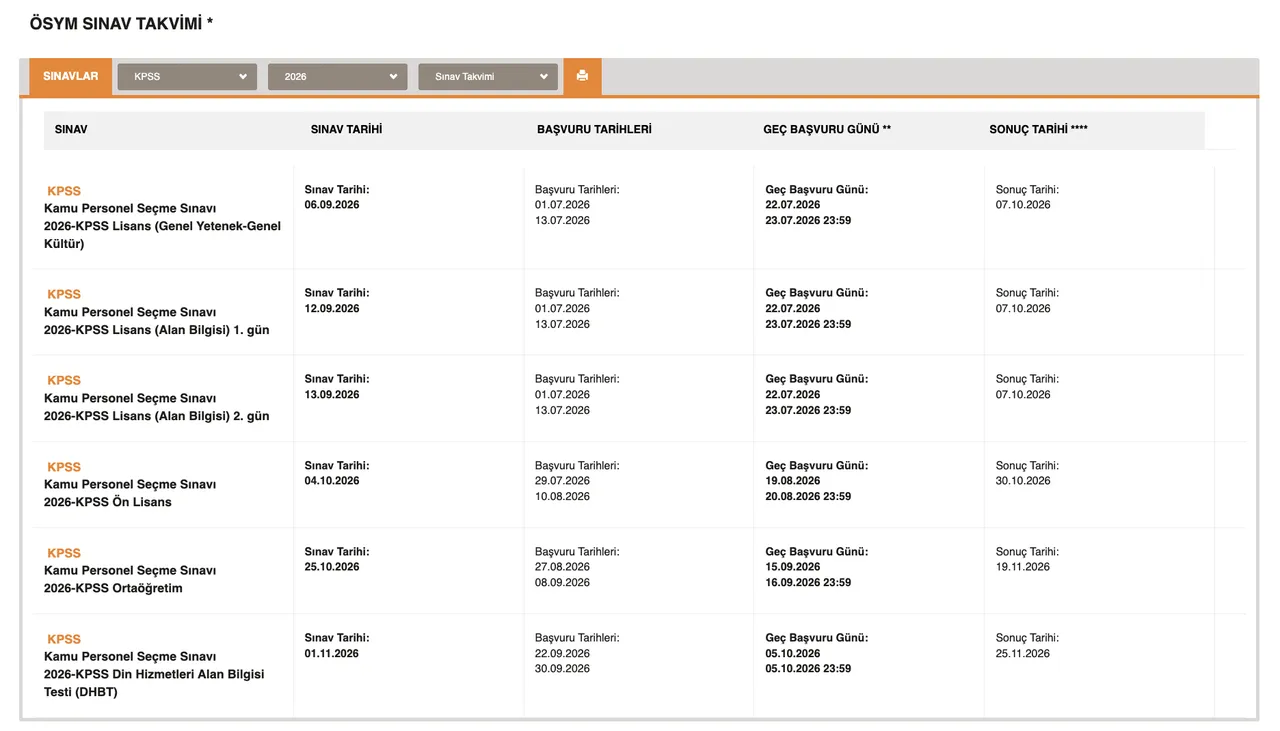Click the exam date 25.10.2026
Viewport: 1280px width, 731px height.
332,567
